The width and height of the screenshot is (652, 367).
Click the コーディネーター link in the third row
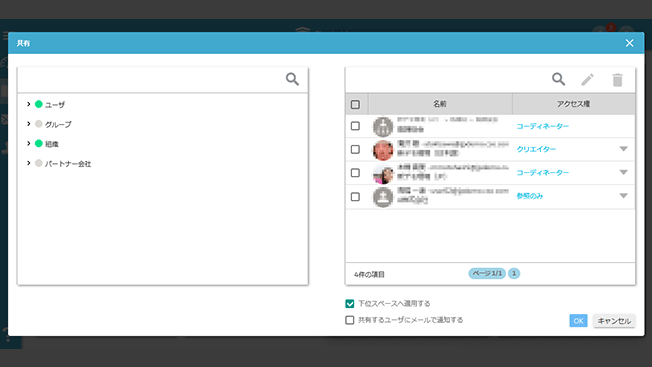click(x=543, y=172)
